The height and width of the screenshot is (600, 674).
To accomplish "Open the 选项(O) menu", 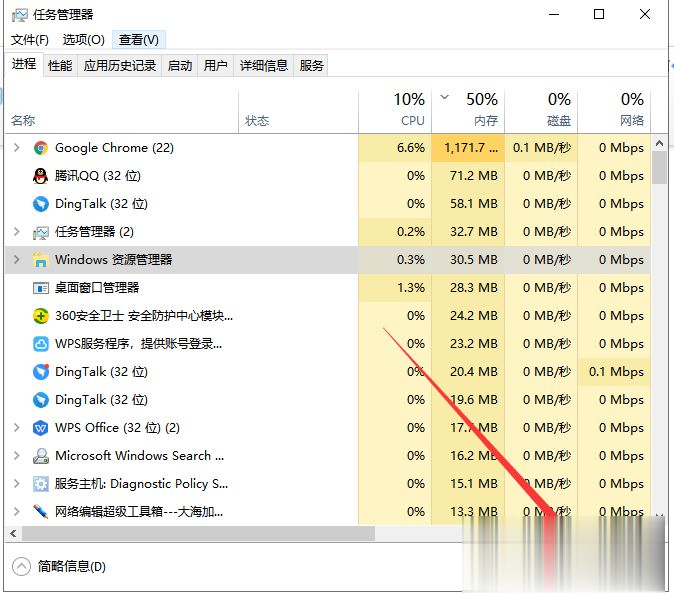I will click(83, 40).
